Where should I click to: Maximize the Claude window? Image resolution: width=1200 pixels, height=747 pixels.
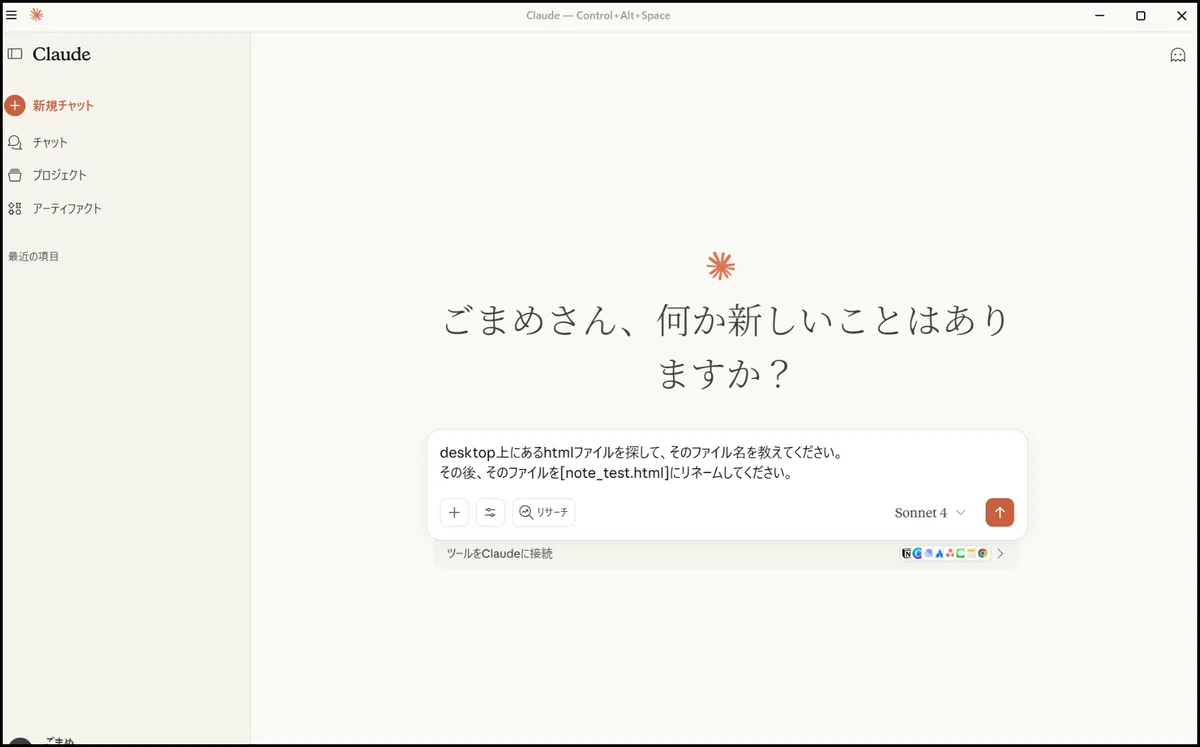1140,15
